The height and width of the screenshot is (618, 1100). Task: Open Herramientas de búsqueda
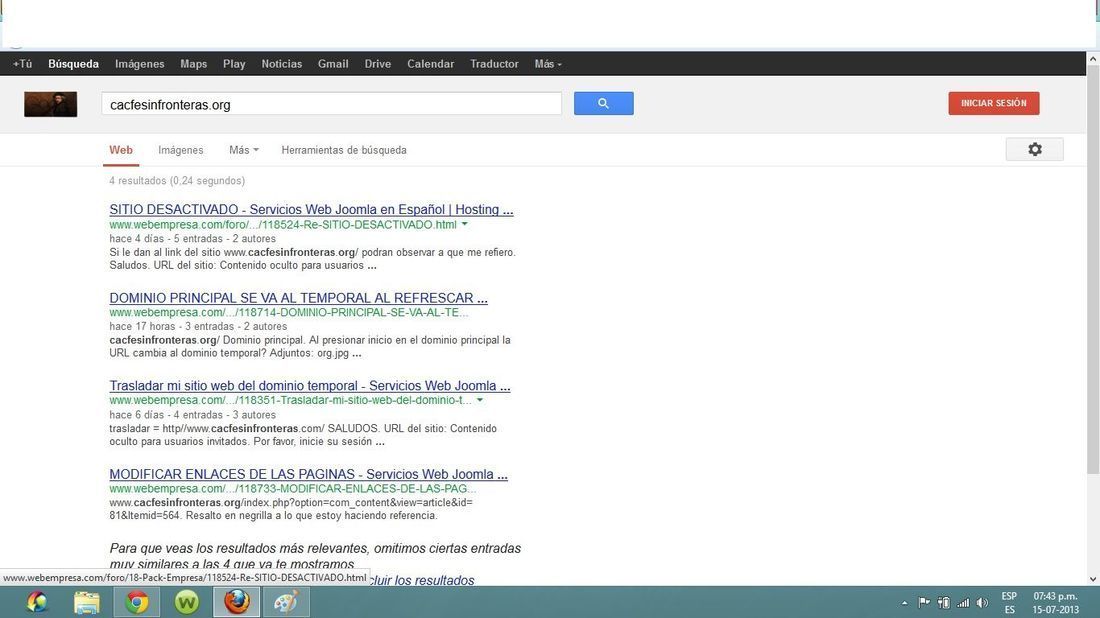[x=344, y=150]
